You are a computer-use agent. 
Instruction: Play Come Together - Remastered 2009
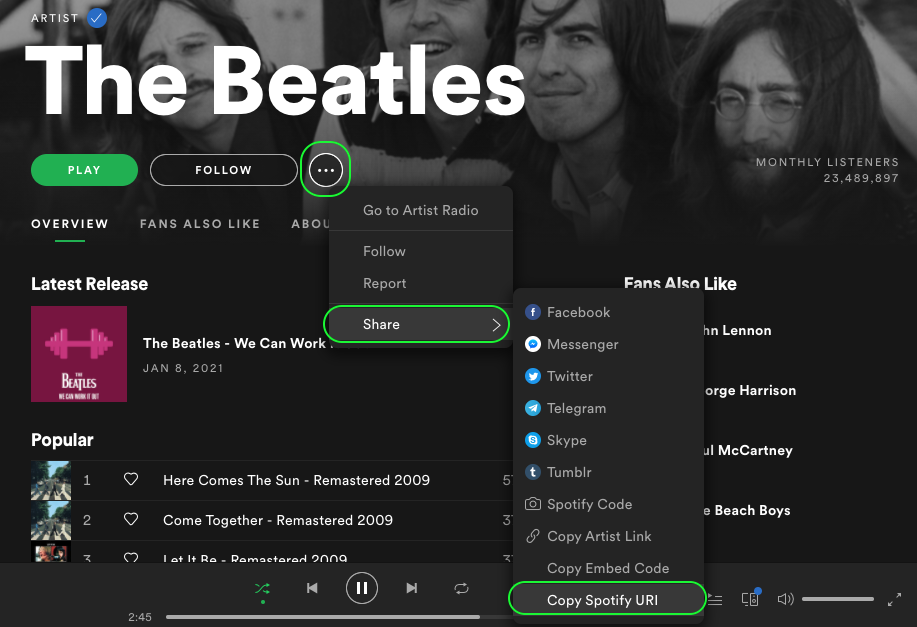tap(278, 520)
